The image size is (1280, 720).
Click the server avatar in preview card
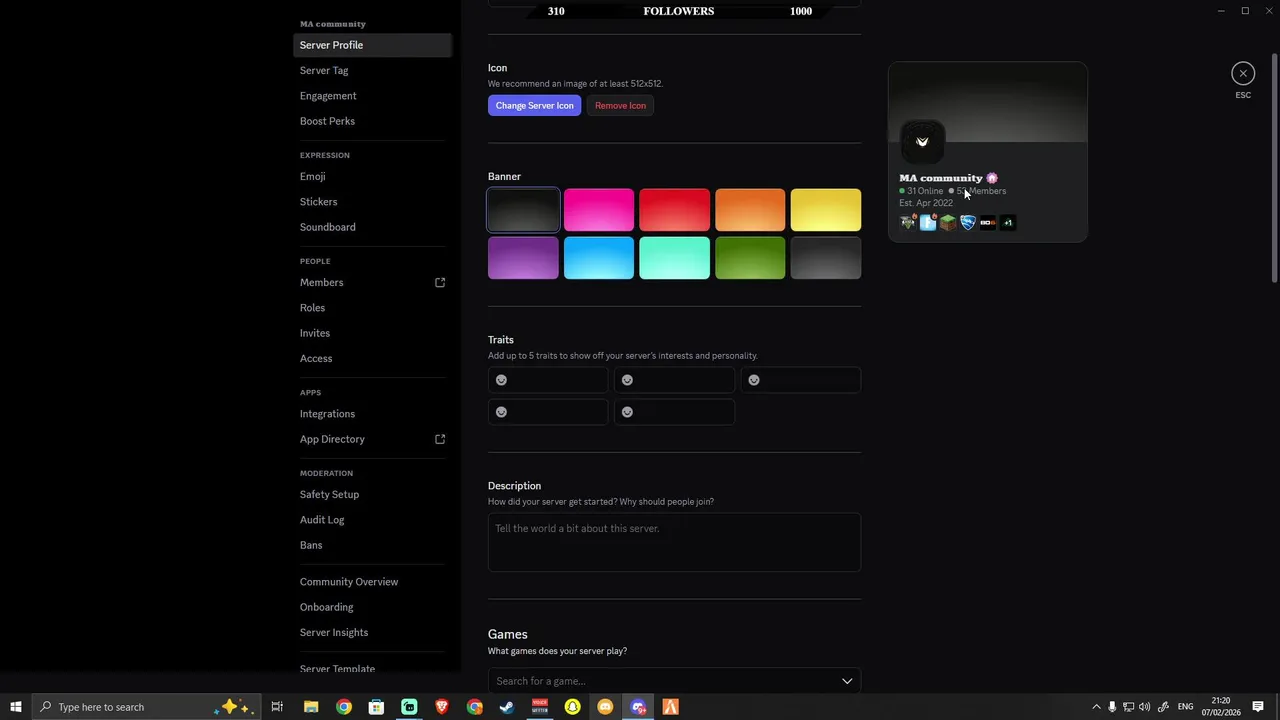[922, 142]
